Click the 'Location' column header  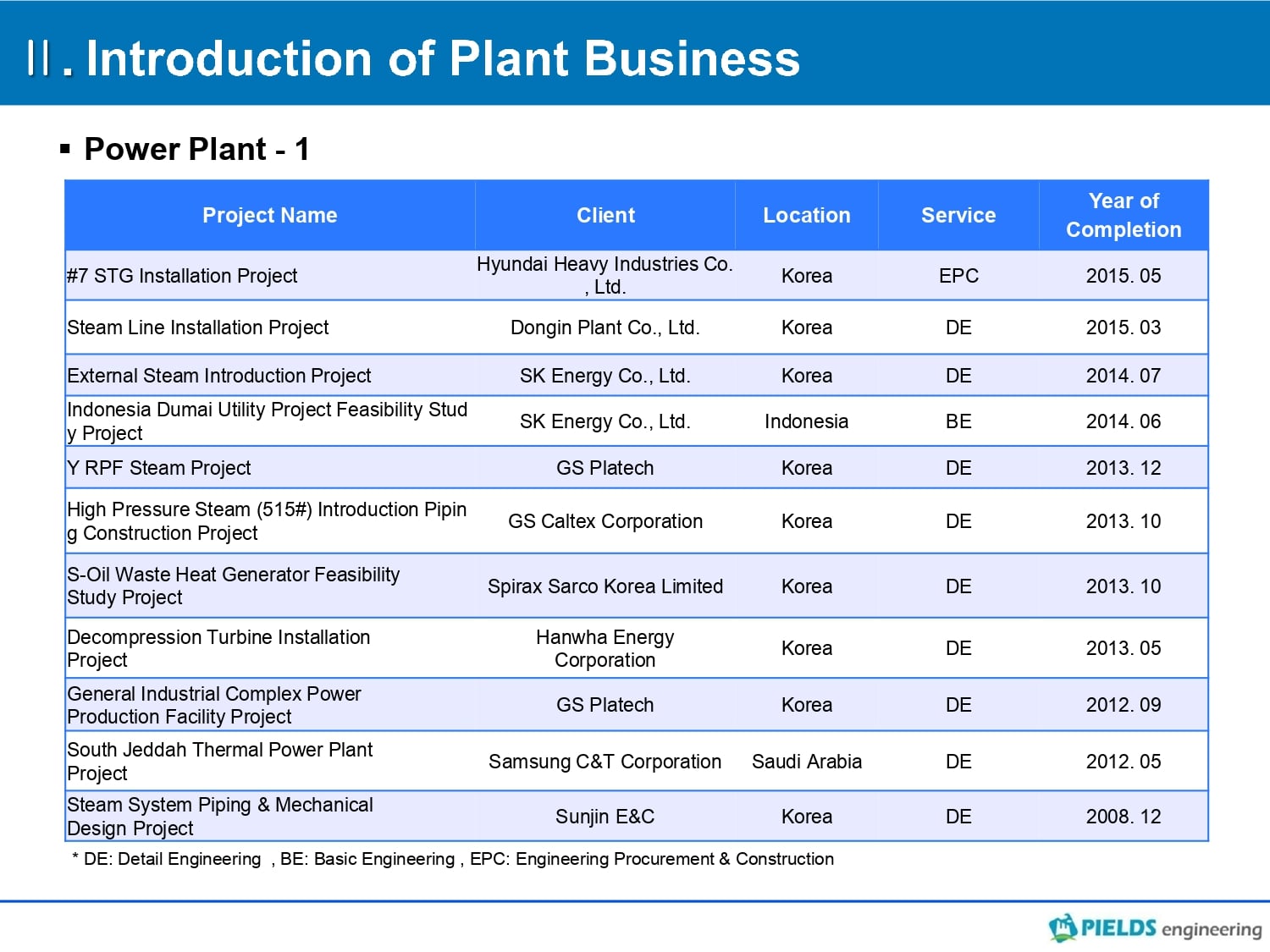807,215
